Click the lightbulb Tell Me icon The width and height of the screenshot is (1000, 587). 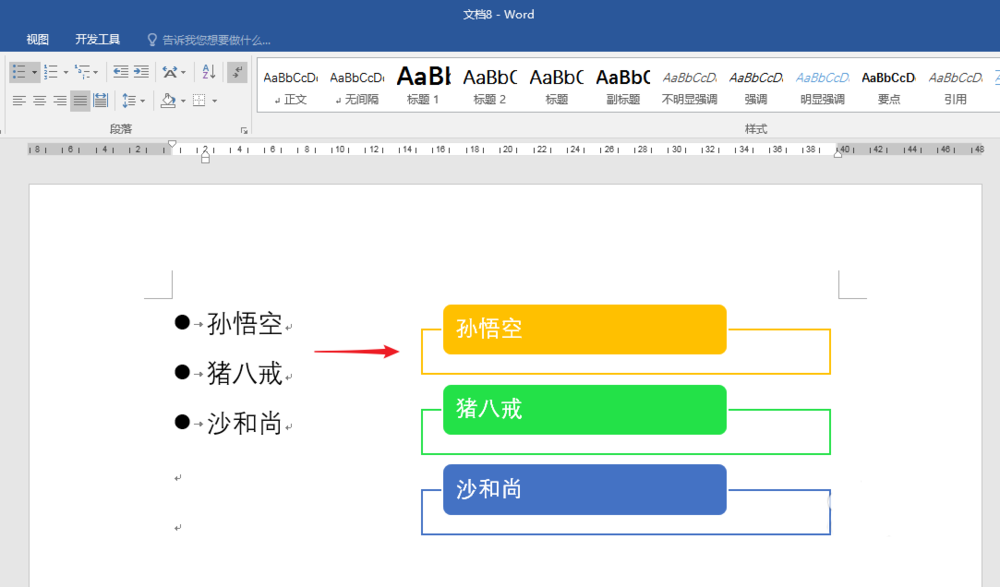pyautogui.click(x=152, y=40)
